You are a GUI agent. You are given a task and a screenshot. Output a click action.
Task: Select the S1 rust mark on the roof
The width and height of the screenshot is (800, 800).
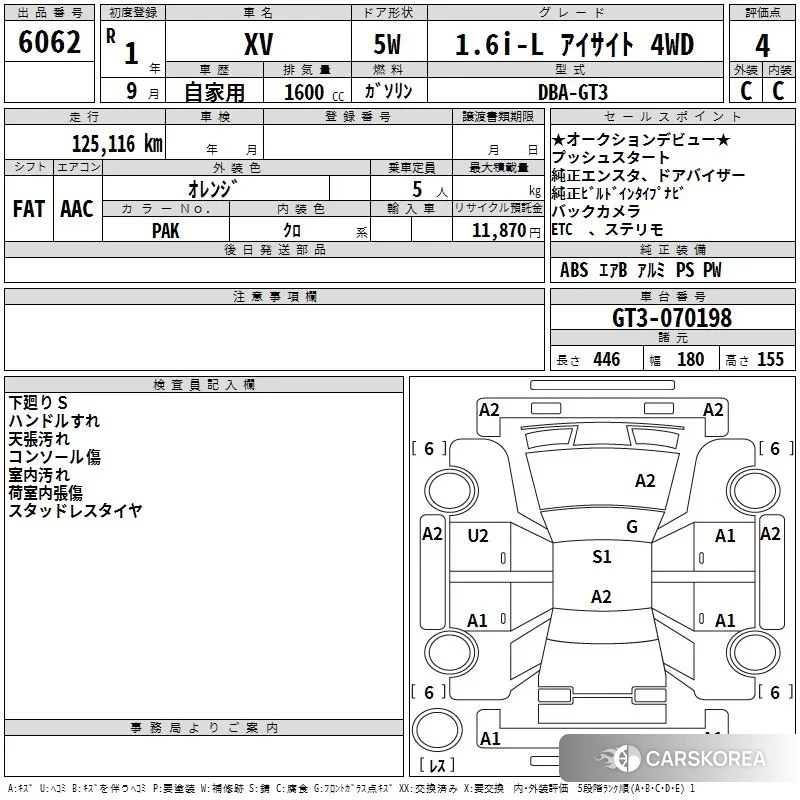(x=602, y=557)
